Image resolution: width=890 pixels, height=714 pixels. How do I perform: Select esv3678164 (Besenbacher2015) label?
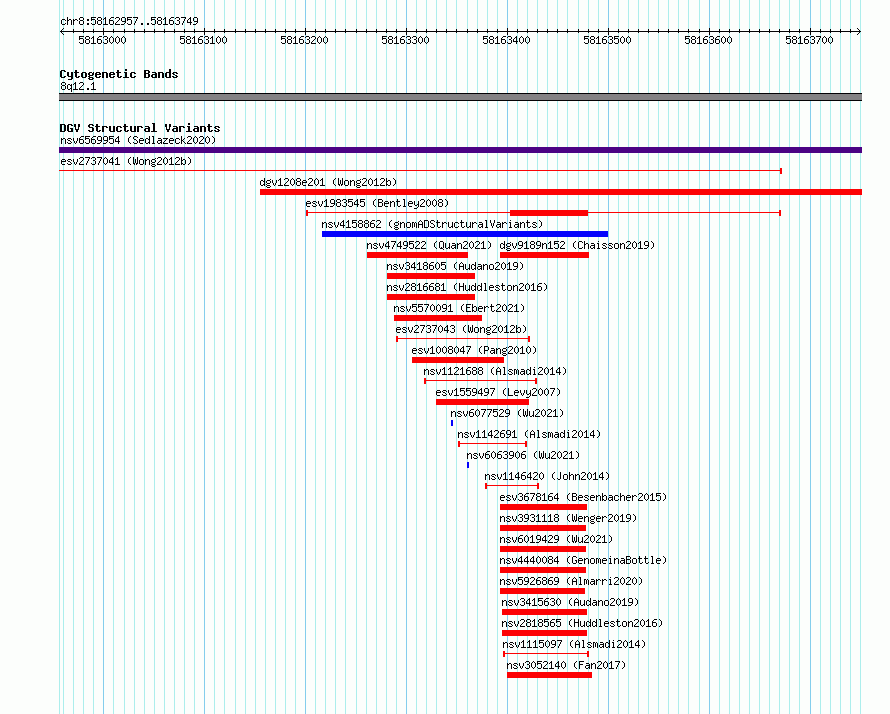click(583, 497)
